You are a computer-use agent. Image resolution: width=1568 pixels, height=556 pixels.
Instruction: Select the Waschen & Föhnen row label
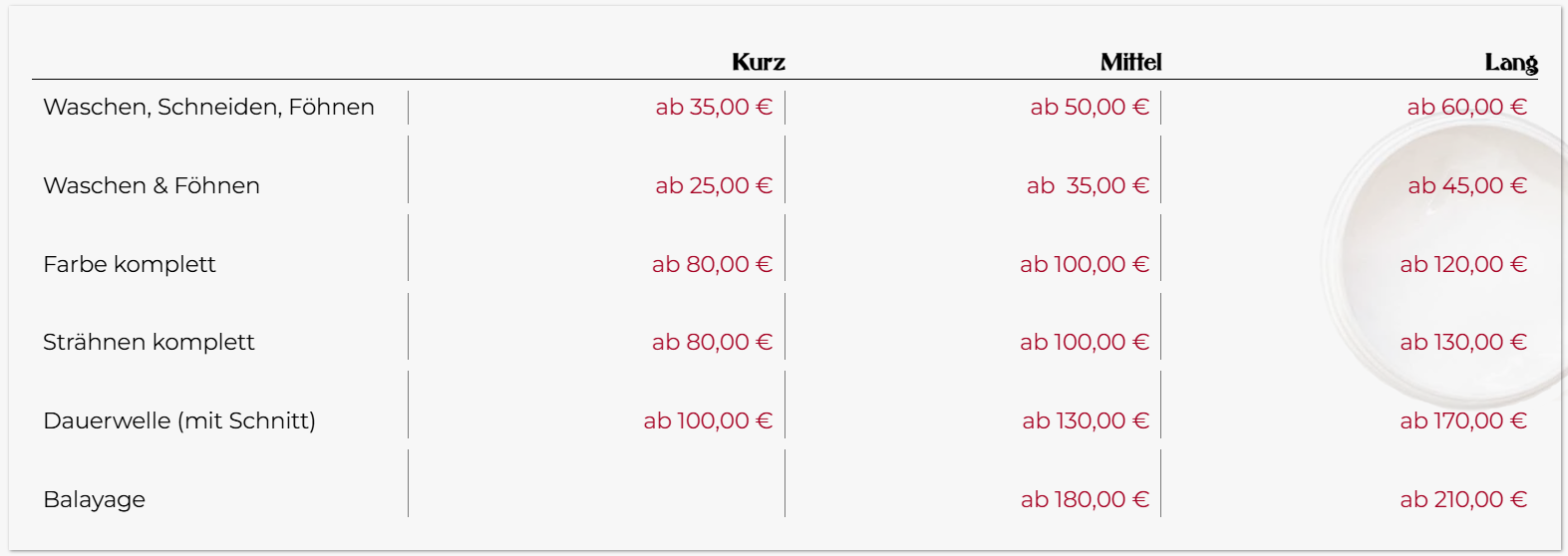(152, 185)
